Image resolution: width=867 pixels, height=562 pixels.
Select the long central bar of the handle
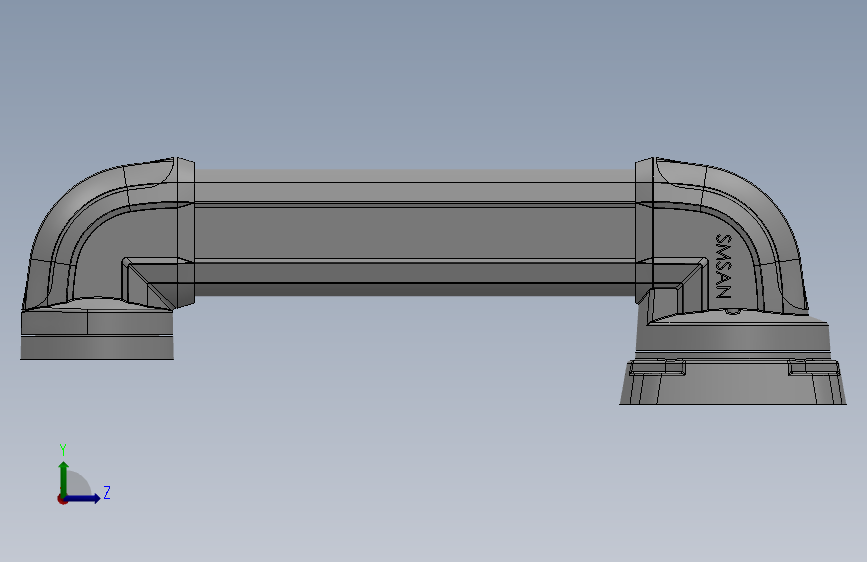click(415, 232)
